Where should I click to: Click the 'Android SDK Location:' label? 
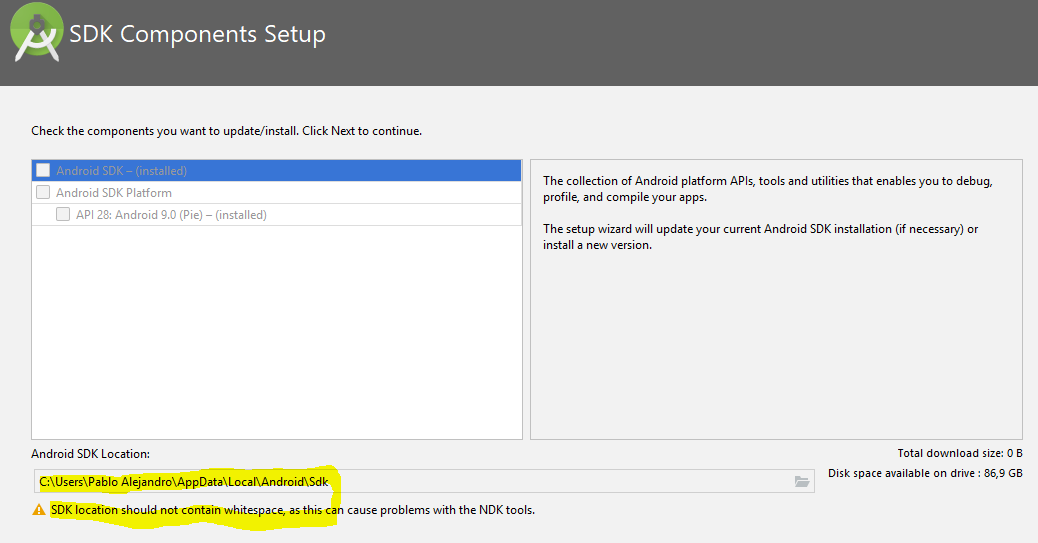tap(91, 454)
